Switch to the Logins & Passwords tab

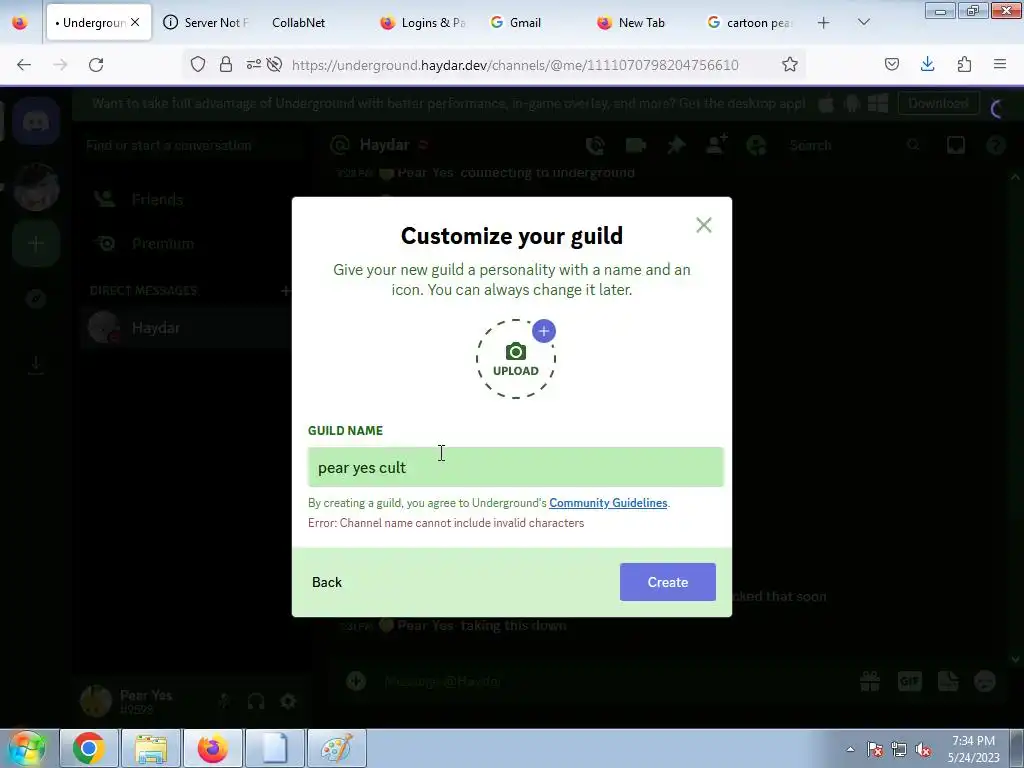[424, 22]
